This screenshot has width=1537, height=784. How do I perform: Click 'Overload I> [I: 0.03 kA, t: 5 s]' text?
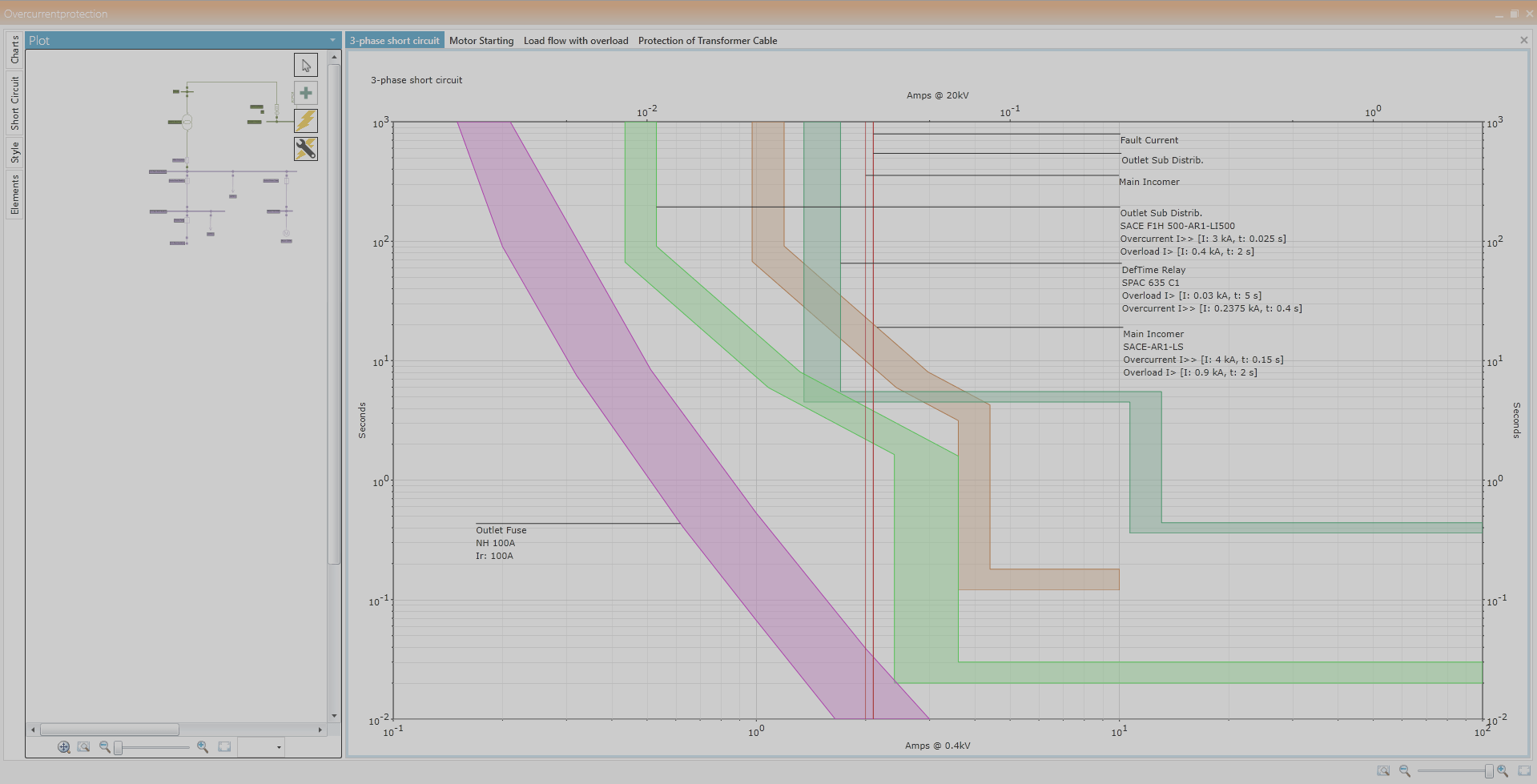tap(1191, 296)
